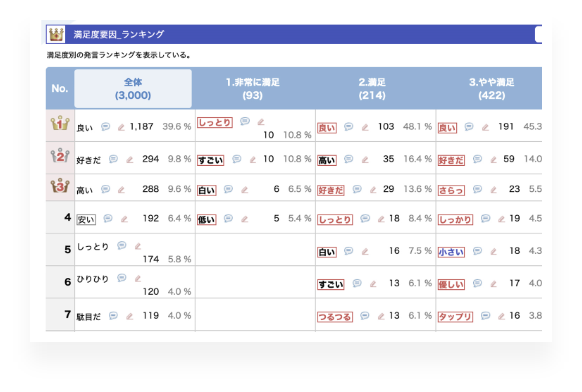Viewport: 582px width, 392px height.
Task: Click comment bubble next to 高い in 2.満足 column
Action: pyautogui.click(x=349, y=159)
